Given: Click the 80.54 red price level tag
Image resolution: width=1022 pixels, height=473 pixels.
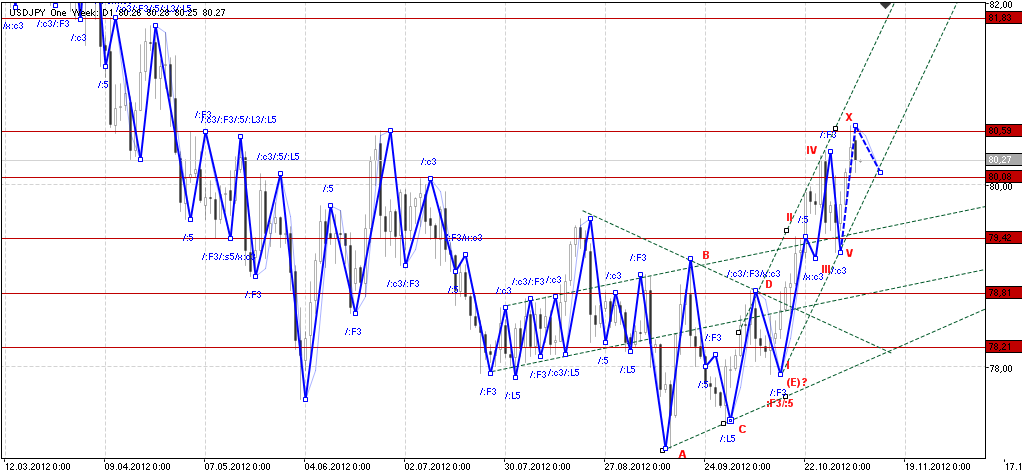Looking at the screenshot, I should tap(998, 131).
